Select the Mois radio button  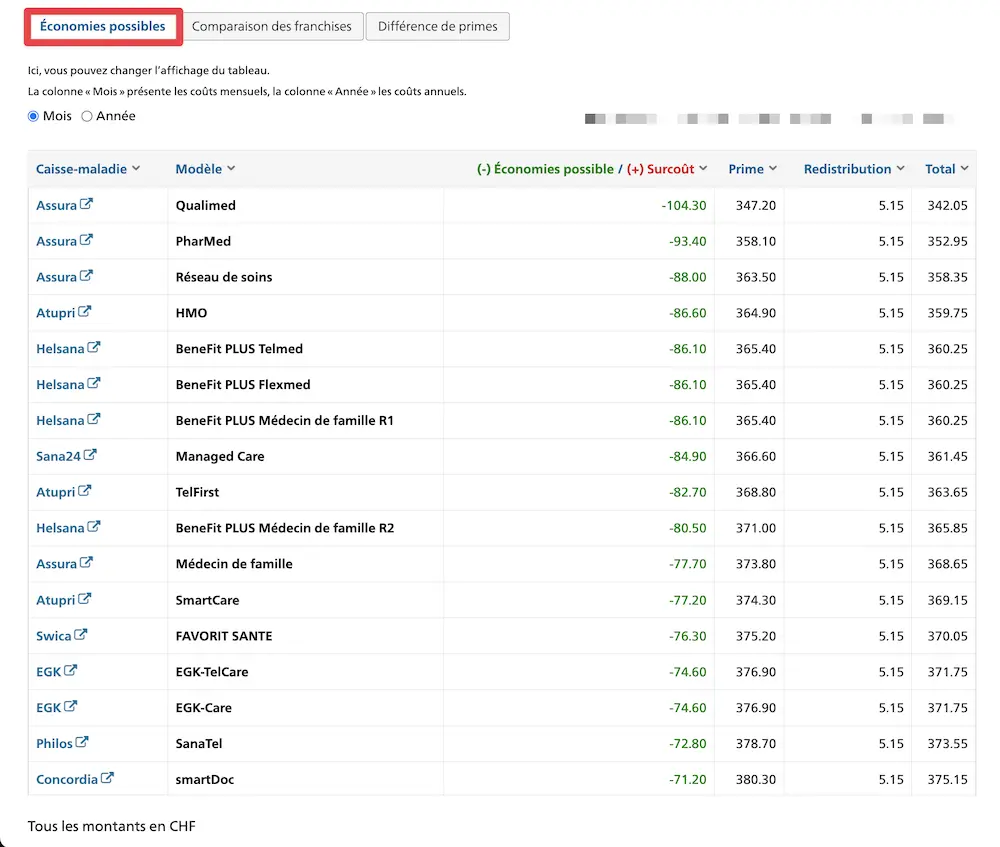(x=33, y=116)
